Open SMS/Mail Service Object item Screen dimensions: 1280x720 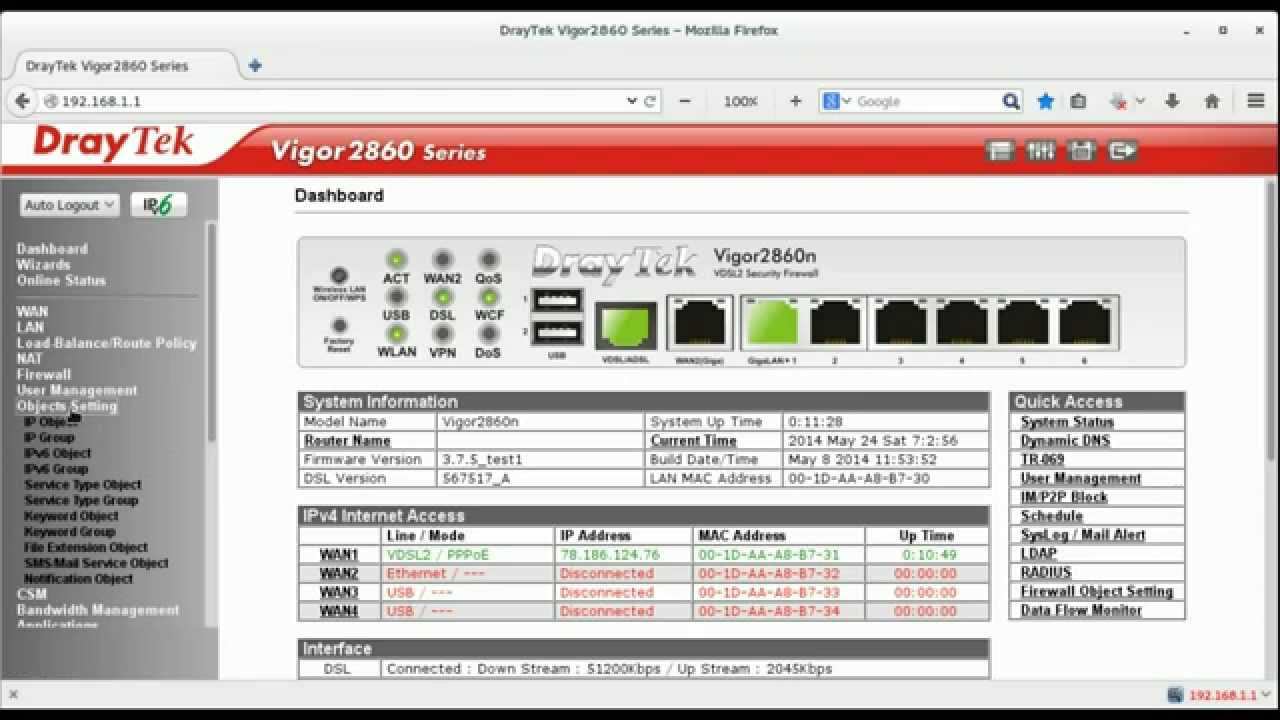coord(96,563)
